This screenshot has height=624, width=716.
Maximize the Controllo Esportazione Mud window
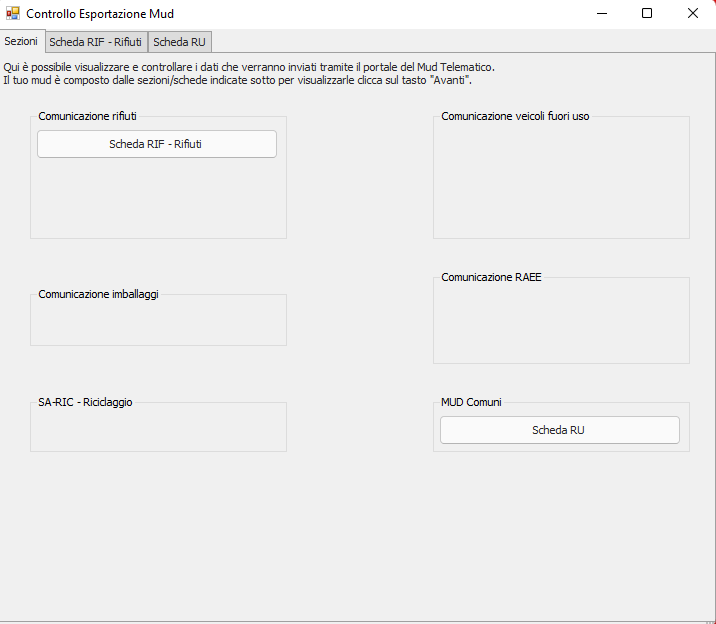coord(647,14)
